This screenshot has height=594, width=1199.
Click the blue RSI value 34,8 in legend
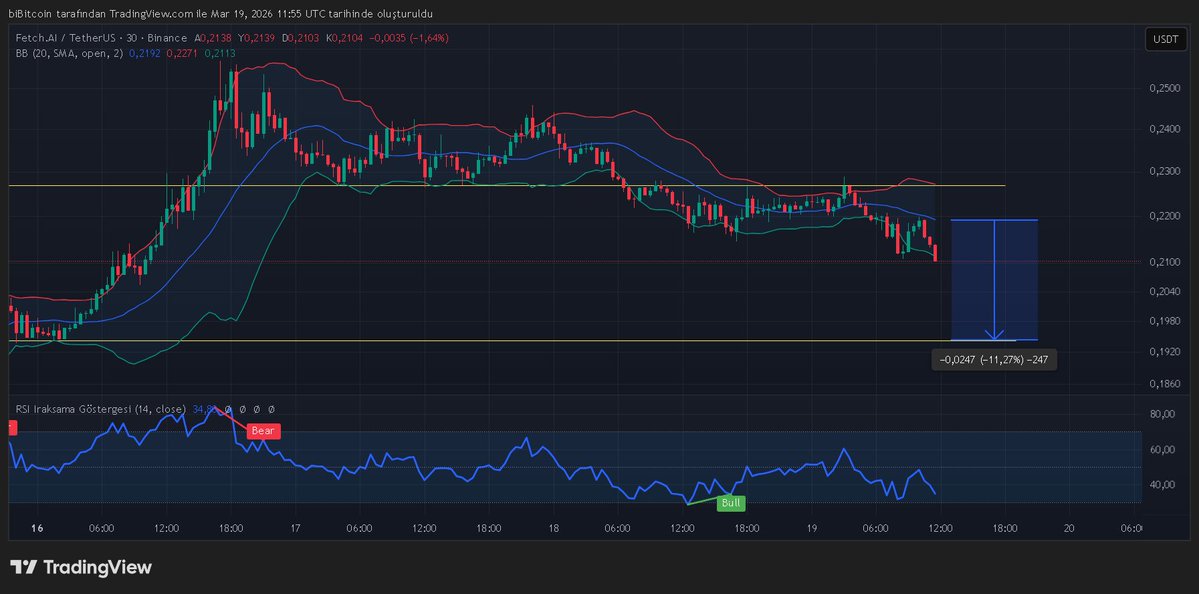(x=203, y=410)
